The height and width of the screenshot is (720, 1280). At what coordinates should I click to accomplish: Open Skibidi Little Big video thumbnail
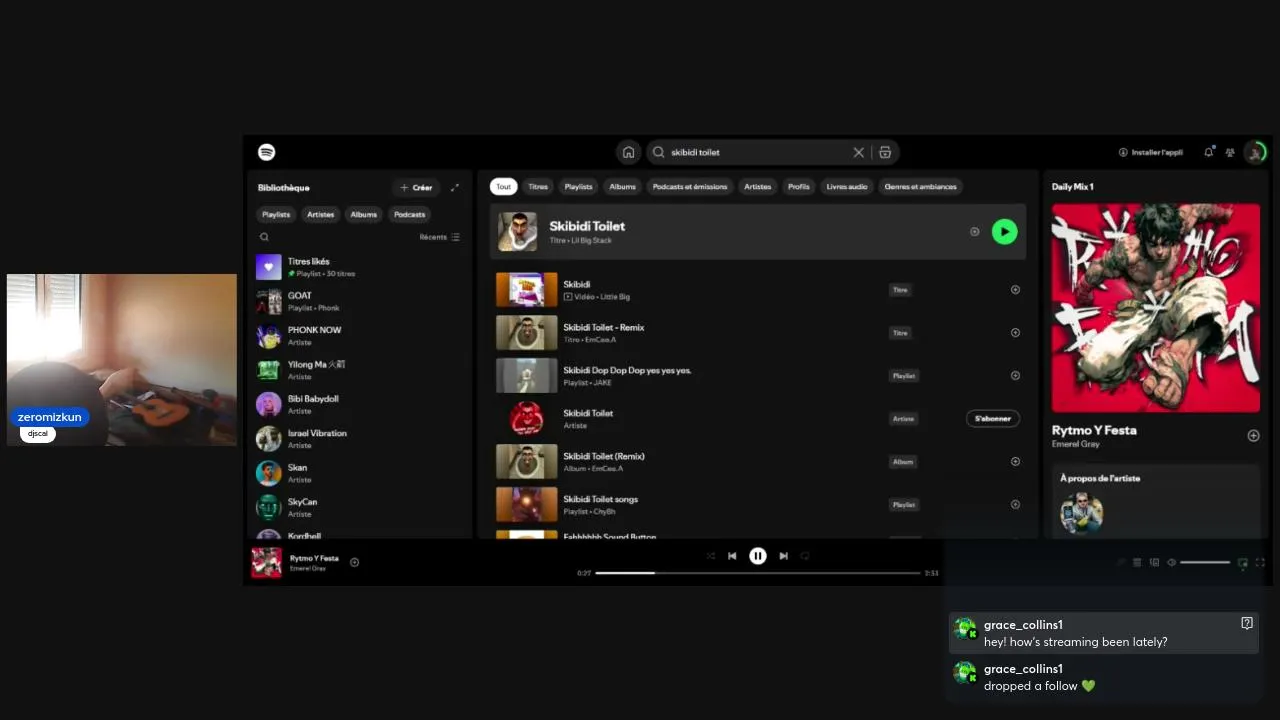tap(527, 290)
